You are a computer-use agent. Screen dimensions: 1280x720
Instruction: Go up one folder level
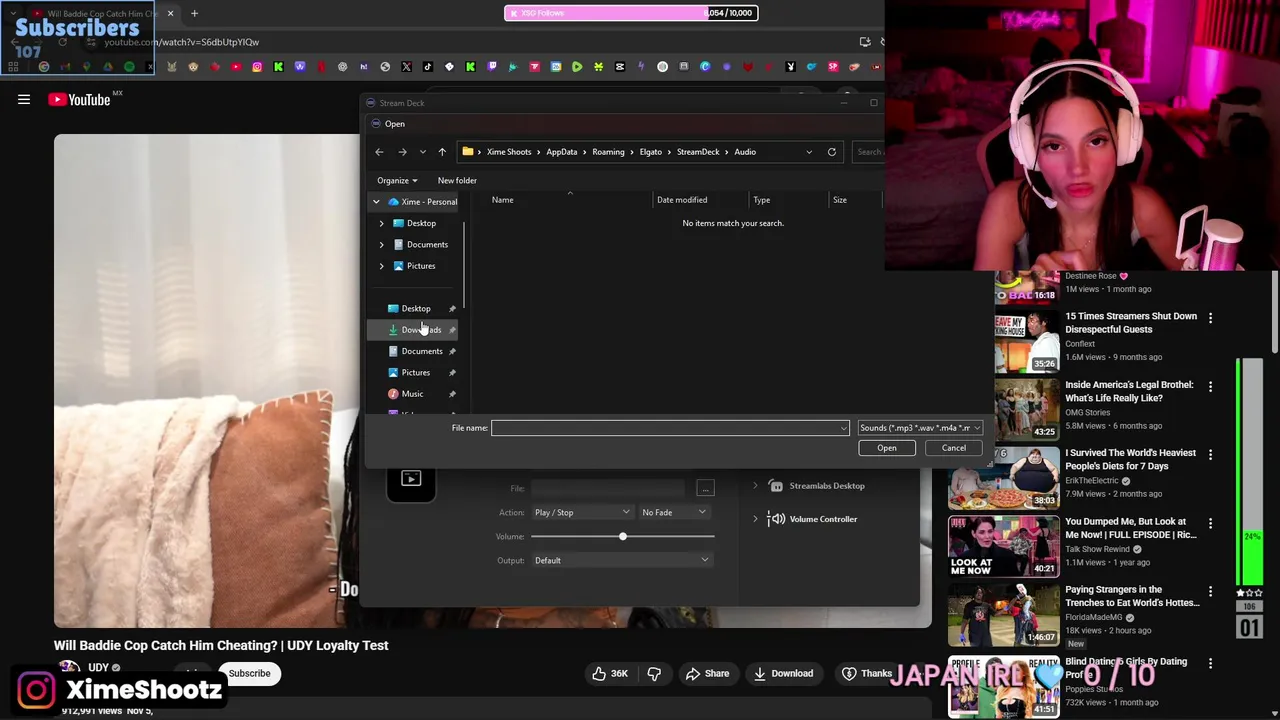442,152
